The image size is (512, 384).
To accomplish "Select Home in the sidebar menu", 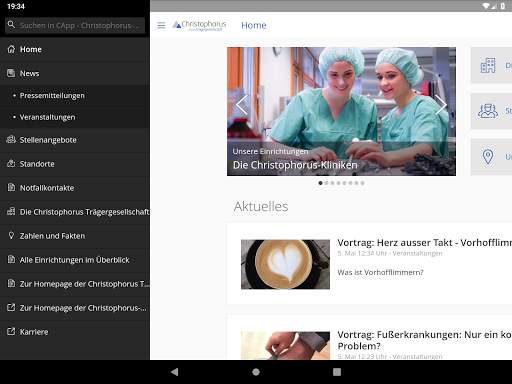I will [x=75, y=49].
